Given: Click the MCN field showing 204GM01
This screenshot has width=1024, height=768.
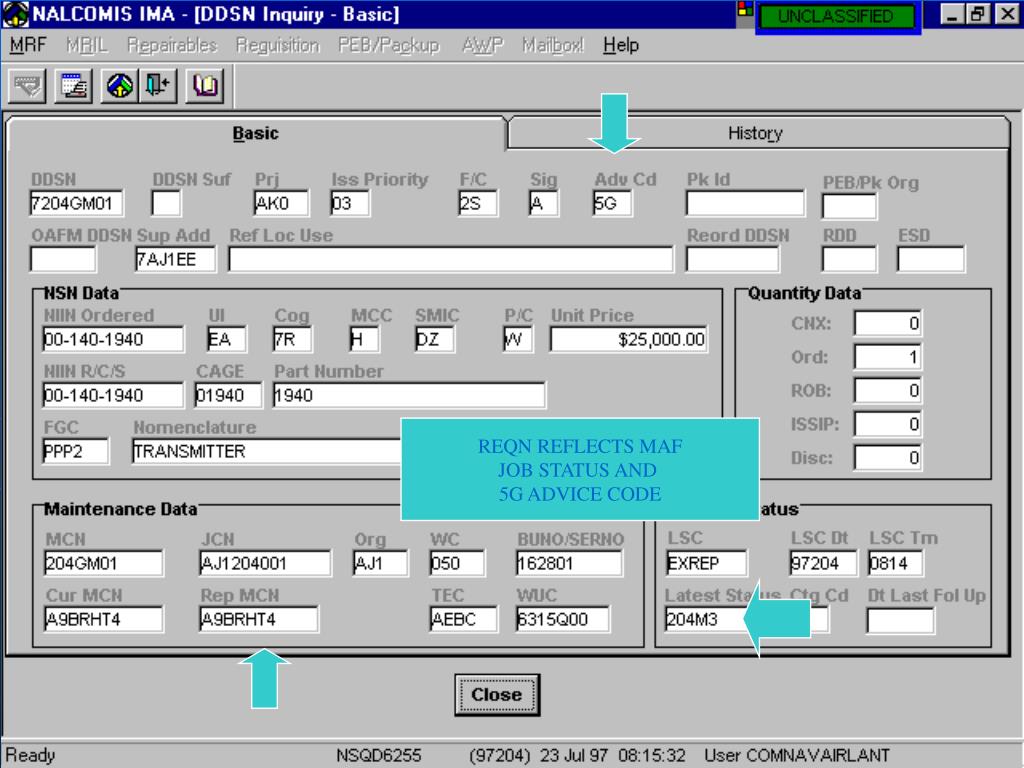Looking at the screenshot, I should [x=103, y=564].
